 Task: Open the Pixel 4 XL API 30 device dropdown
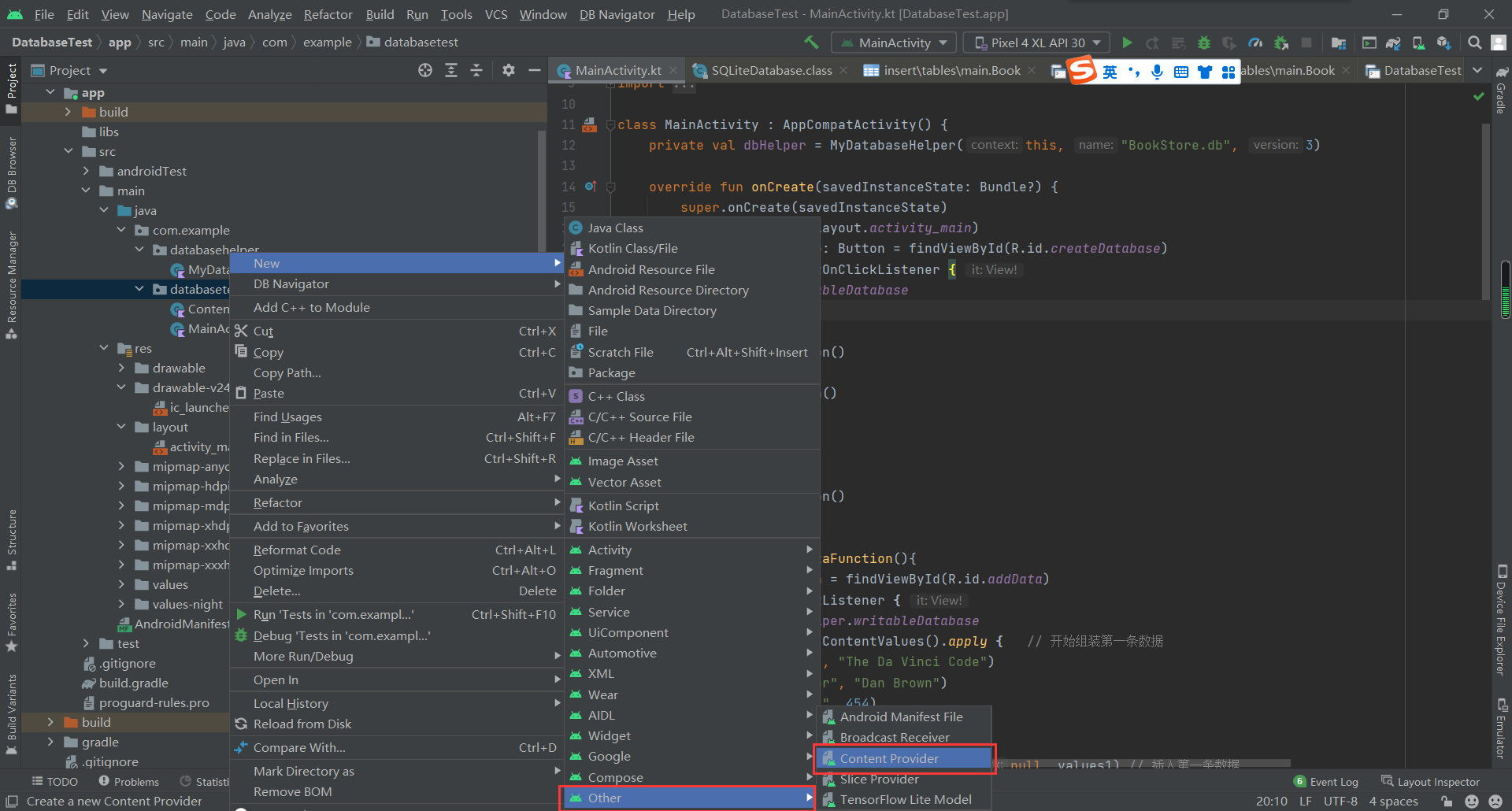tap(1037, 43)
